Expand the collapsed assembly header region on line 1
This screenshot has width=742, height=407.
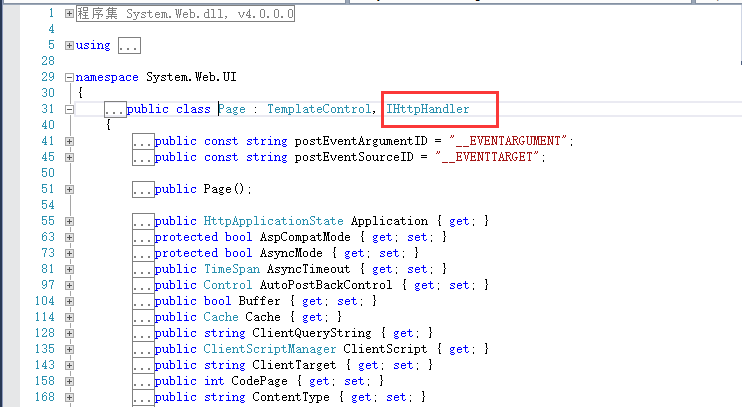[69, 14]
